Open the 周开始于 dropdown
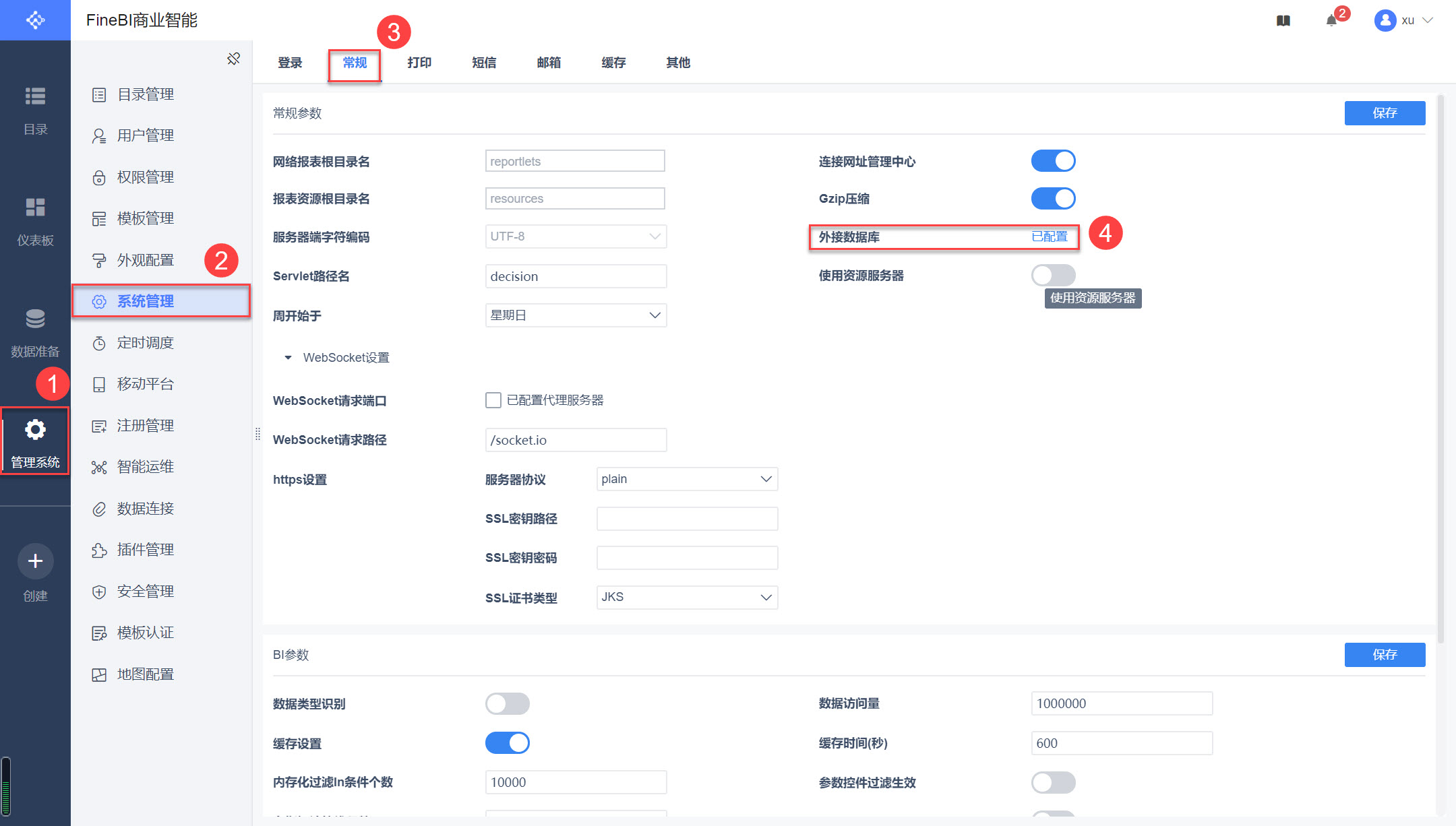Viewport: 1456px width, 826px height. pos(576,315)
